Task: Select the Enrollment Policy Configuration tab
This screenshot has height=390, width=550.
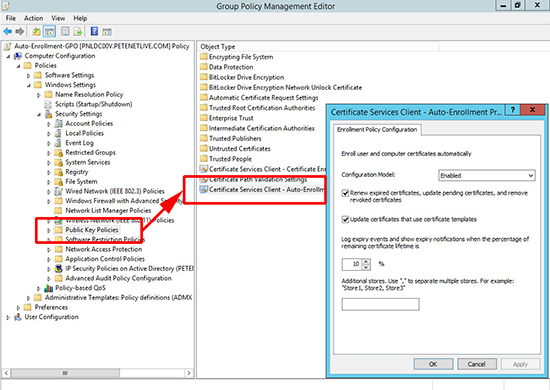Action: 377,129
